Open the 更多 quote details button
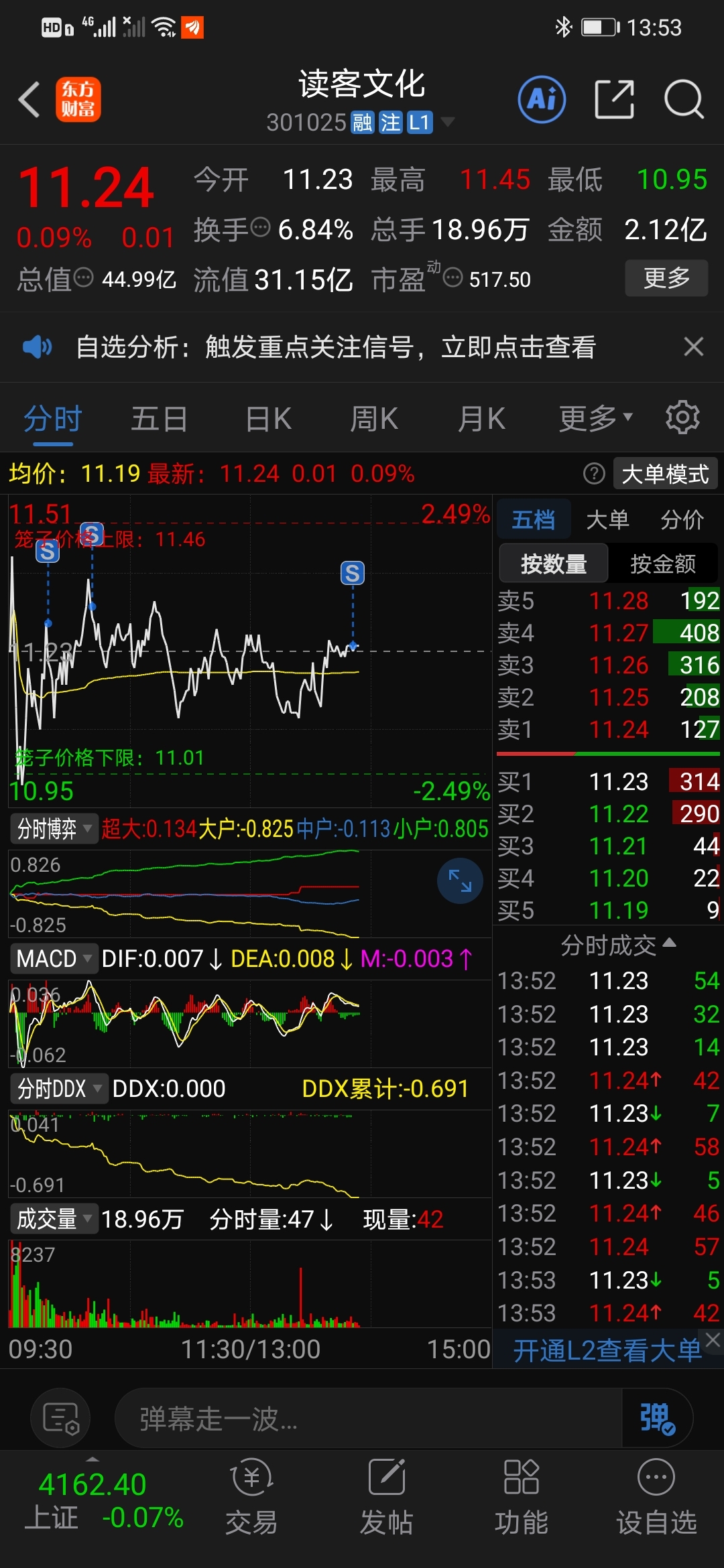The image size is (724, 1568). 666,277
